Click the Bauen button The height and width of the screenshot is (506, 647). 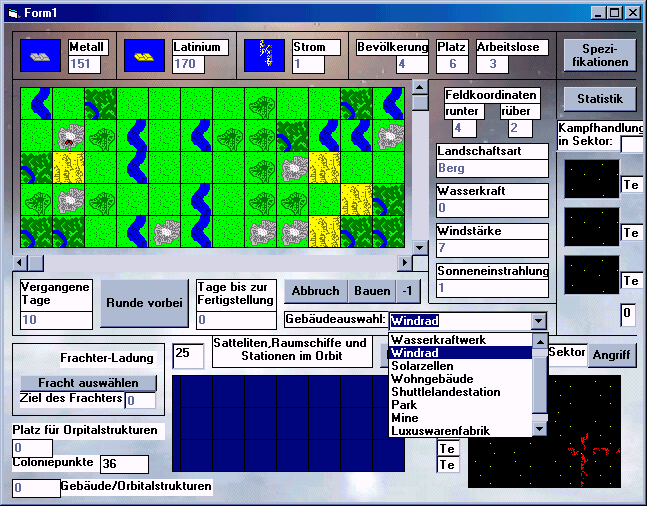[x=371, y=291]
